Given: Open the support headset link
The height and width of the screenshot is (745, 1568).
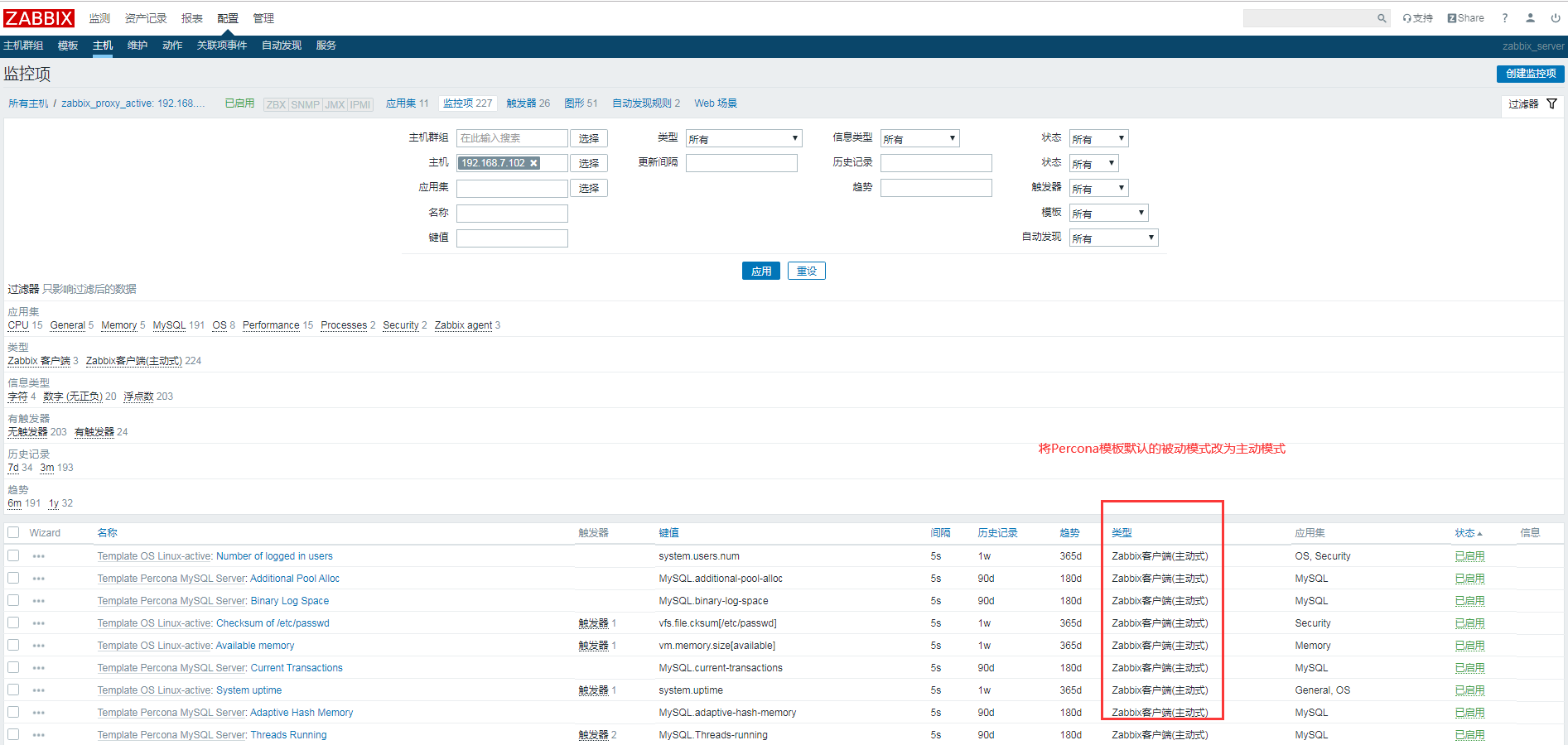Looking at the screenshot, I should (1417, 18).
